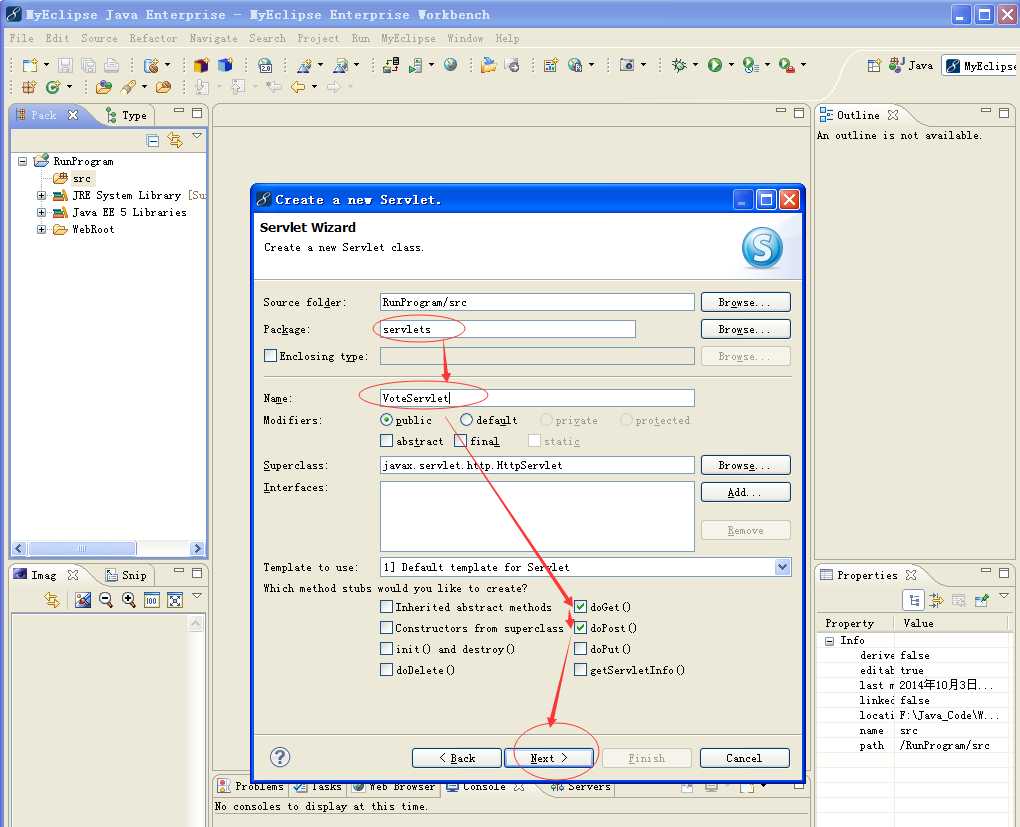
Task: Enable the doPut() checkbox
Action: pyautogui.click(x=580, y=649)
